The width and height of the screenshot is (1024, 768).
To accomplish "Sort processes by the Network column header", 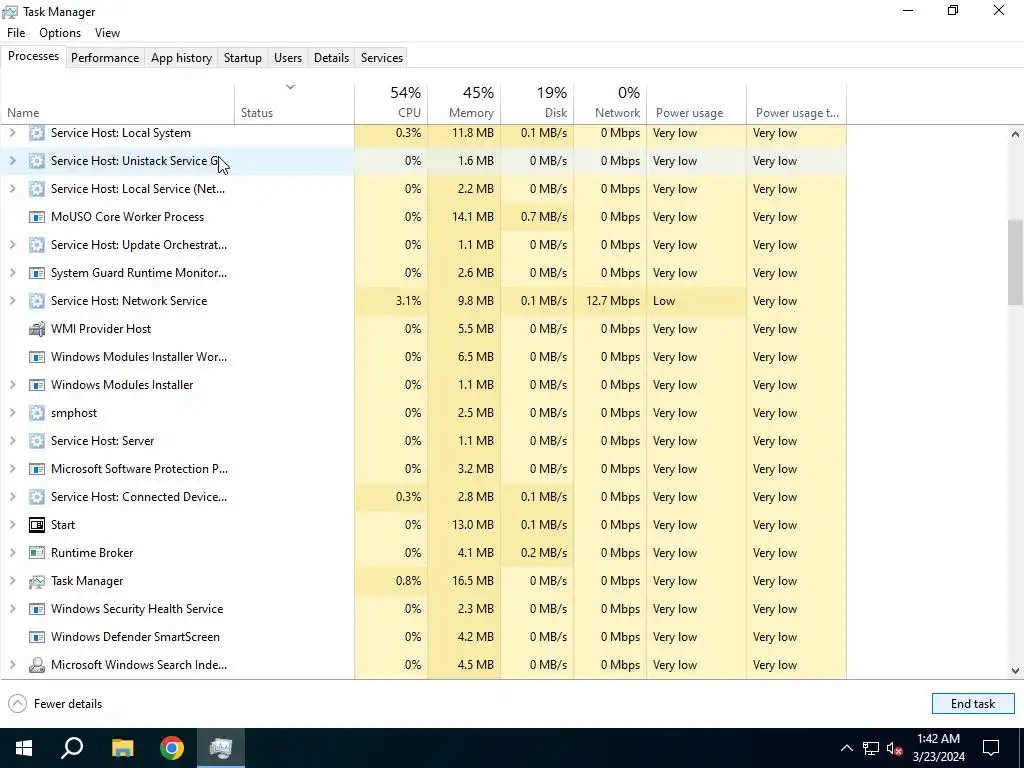I will [x=611, y=104].
